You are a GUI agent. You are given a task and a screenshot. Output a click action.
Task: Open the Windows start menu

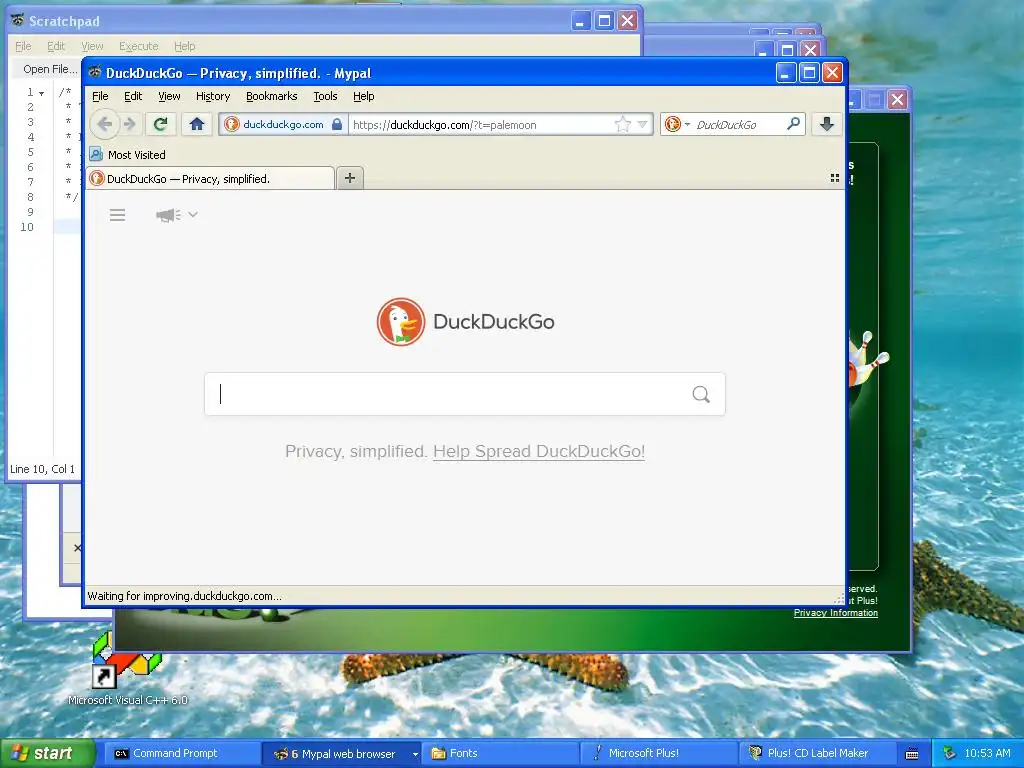[48, 753]
